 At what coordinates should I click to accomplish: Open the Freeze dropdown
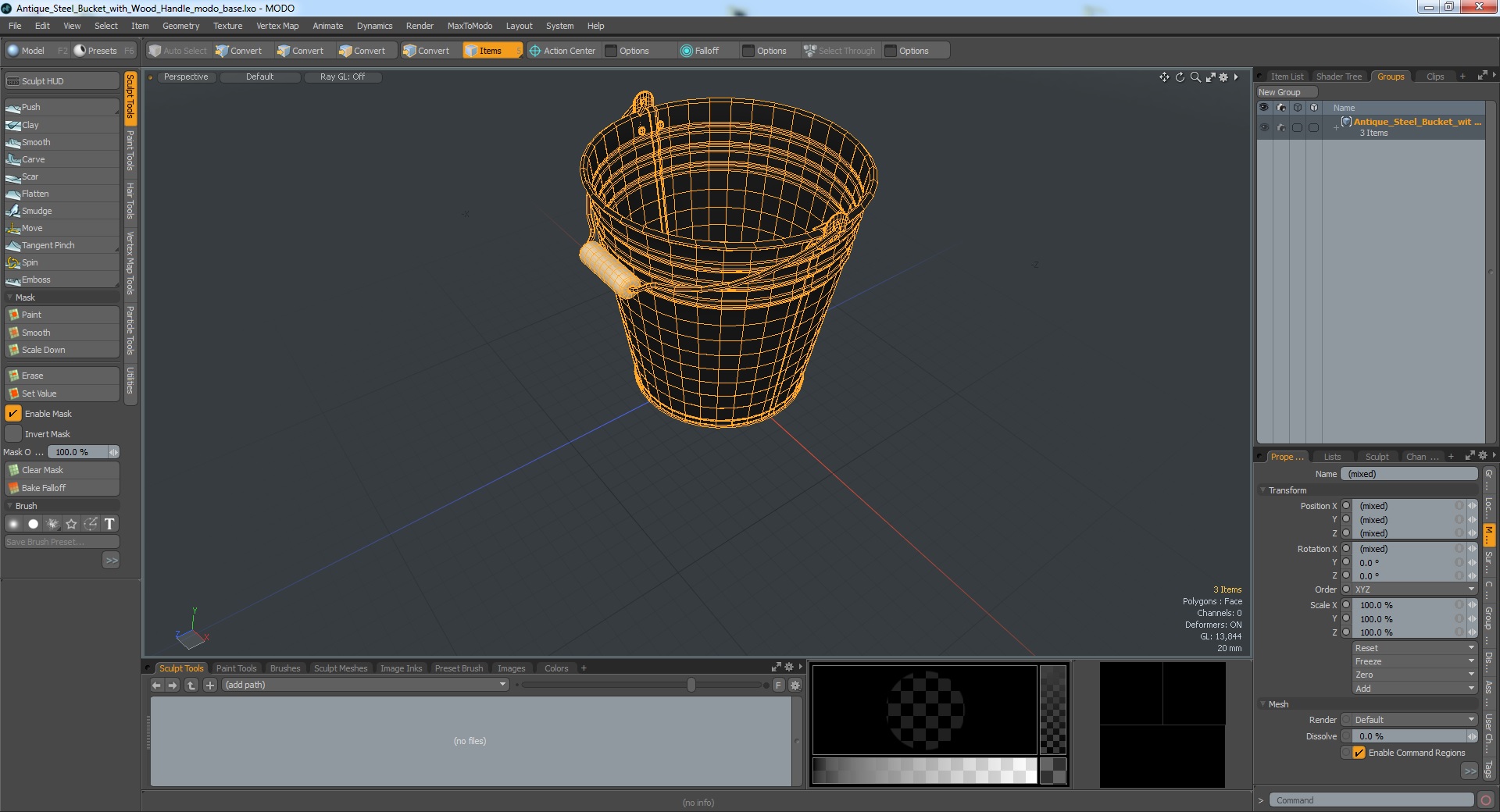coord(1414,661)
